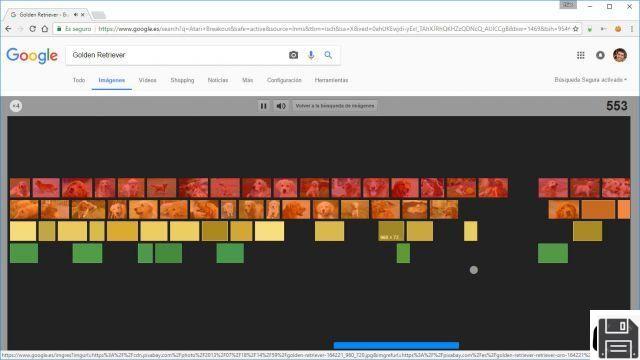Click the yellow brick labeled 960 x 72
640x360 pixels.
[x=391, y=231]
